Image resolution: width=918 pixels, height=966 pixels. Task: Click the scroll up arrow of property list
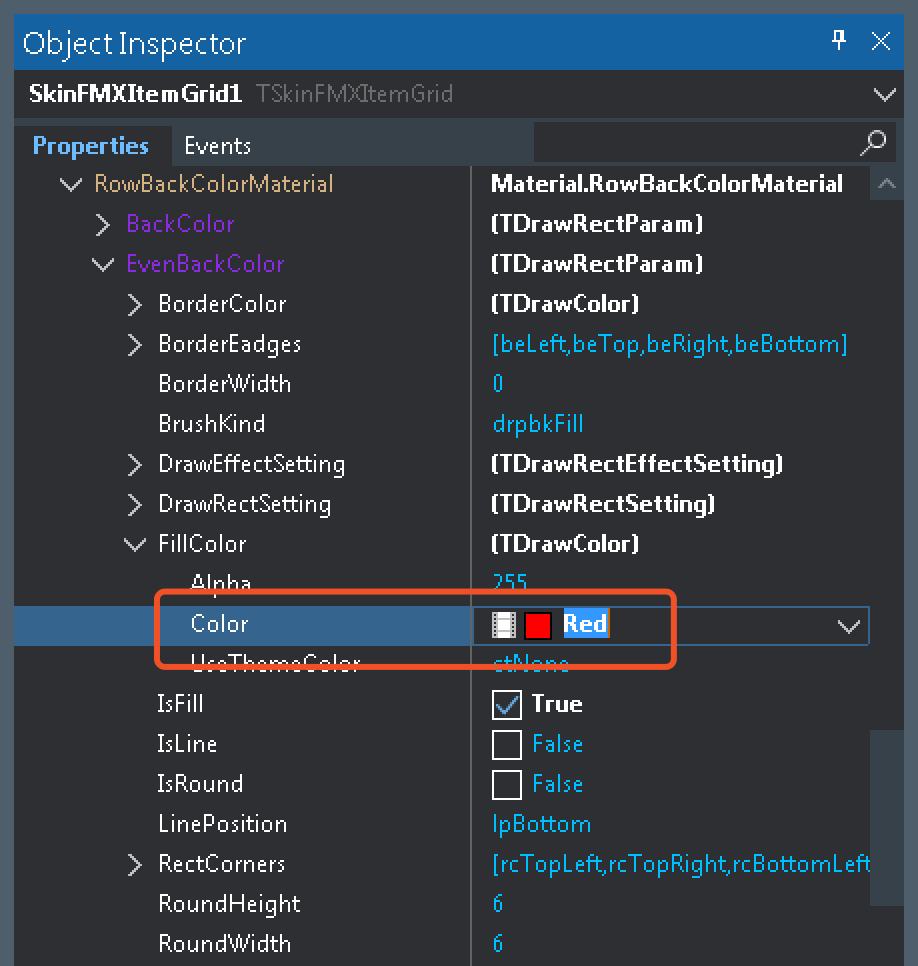pos(886,184)
